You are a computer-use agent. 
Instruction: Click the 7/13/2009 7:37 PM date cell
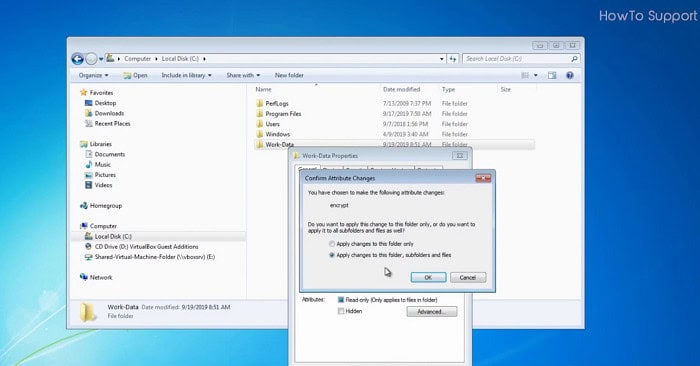tap(407, 104)
